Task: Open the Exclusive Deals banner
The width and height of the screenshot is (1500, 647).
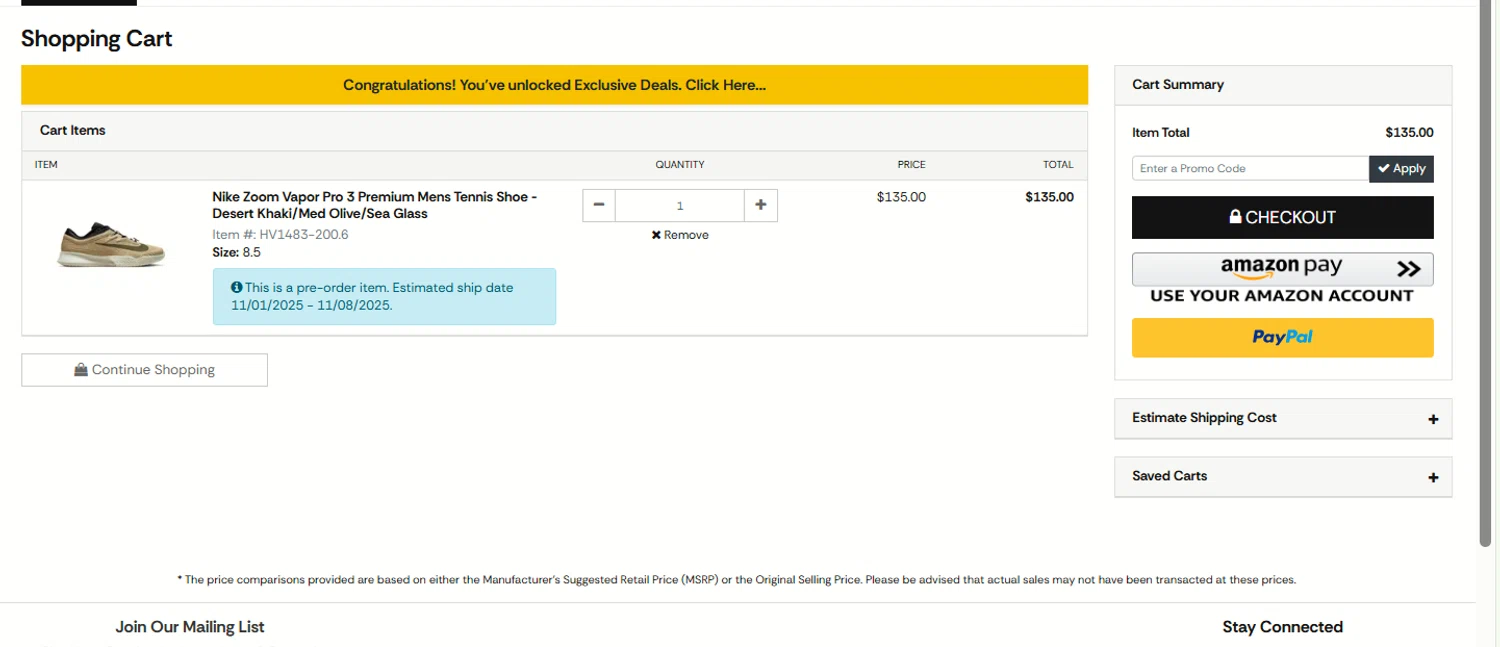Action: coord(554,85)
